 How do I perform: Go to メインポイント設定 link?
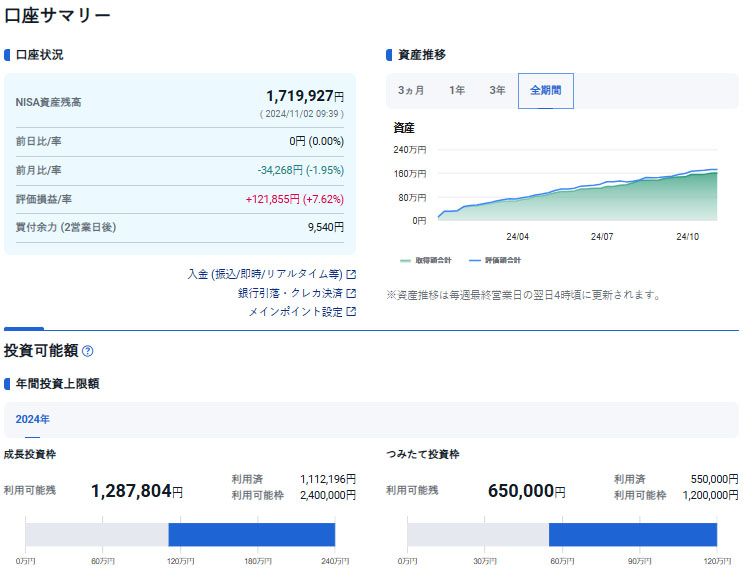tap(296, 311)
